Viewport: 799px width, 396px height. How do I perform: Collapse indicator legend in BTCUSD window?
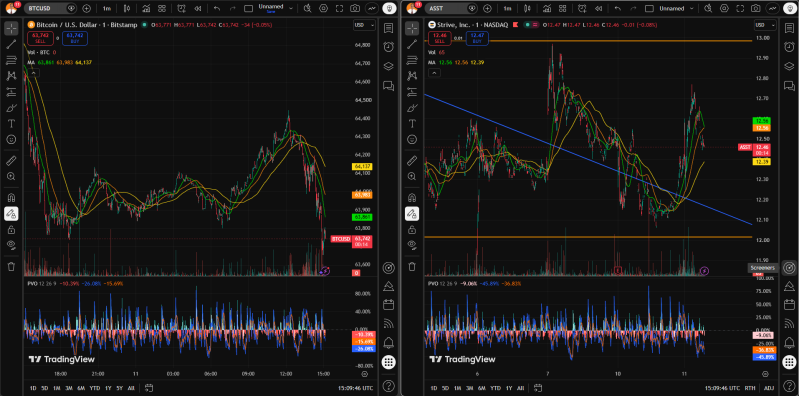pyautogui.click(x=33, y=73)
